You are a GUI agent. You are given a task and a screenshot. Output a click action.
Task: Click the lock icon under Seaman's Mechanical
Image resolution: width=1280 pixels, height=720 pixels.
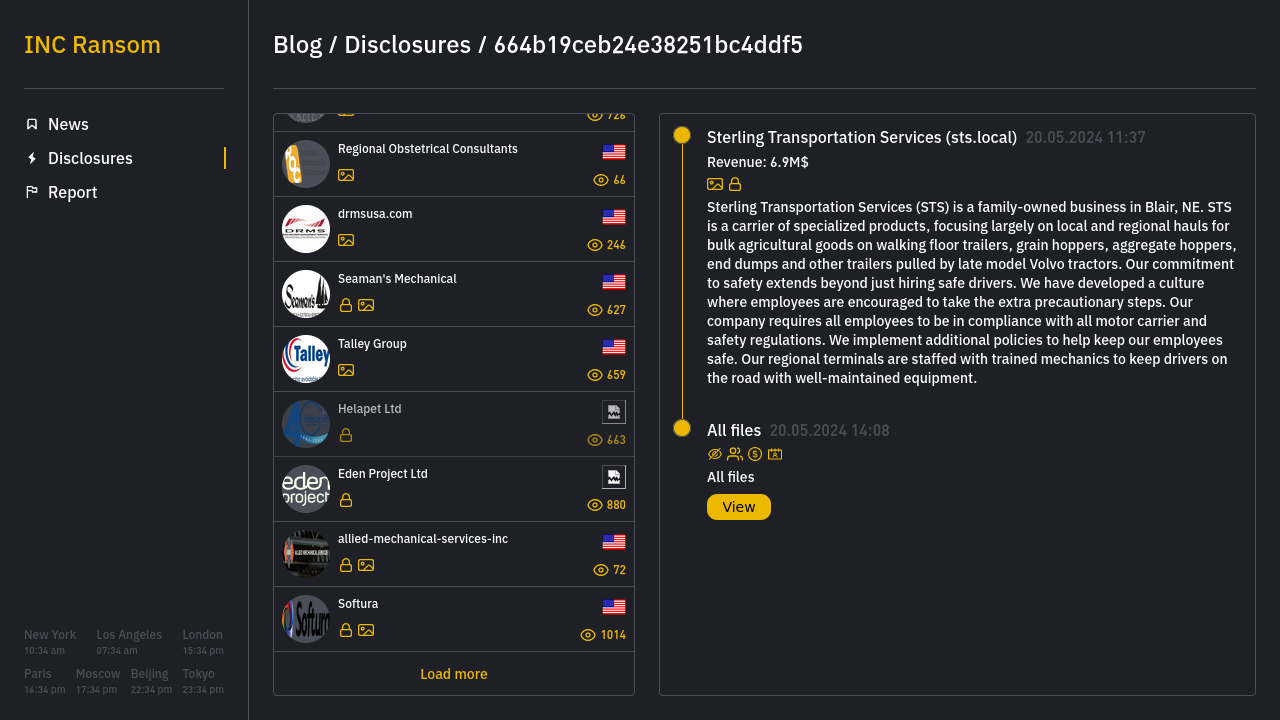click(x=346, y=305)
